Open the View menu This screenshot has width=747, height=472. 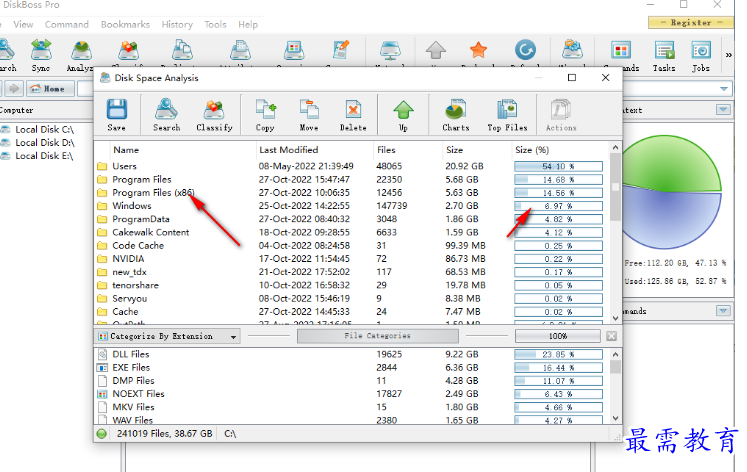pos(23,24)
